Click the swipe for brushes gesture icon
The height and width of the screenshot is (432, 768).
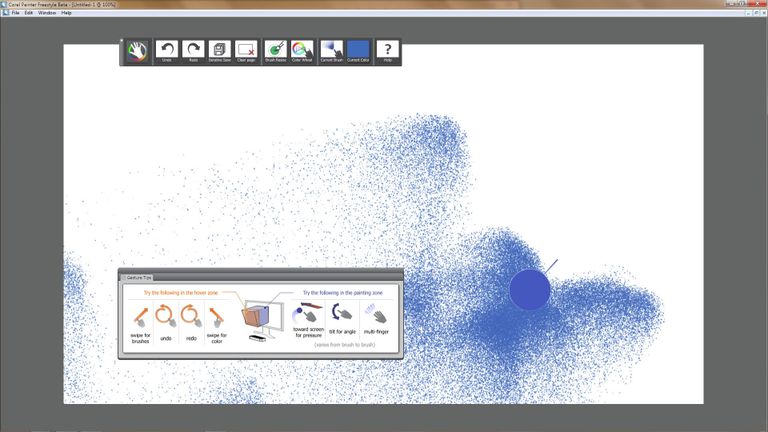click(141, 317)
